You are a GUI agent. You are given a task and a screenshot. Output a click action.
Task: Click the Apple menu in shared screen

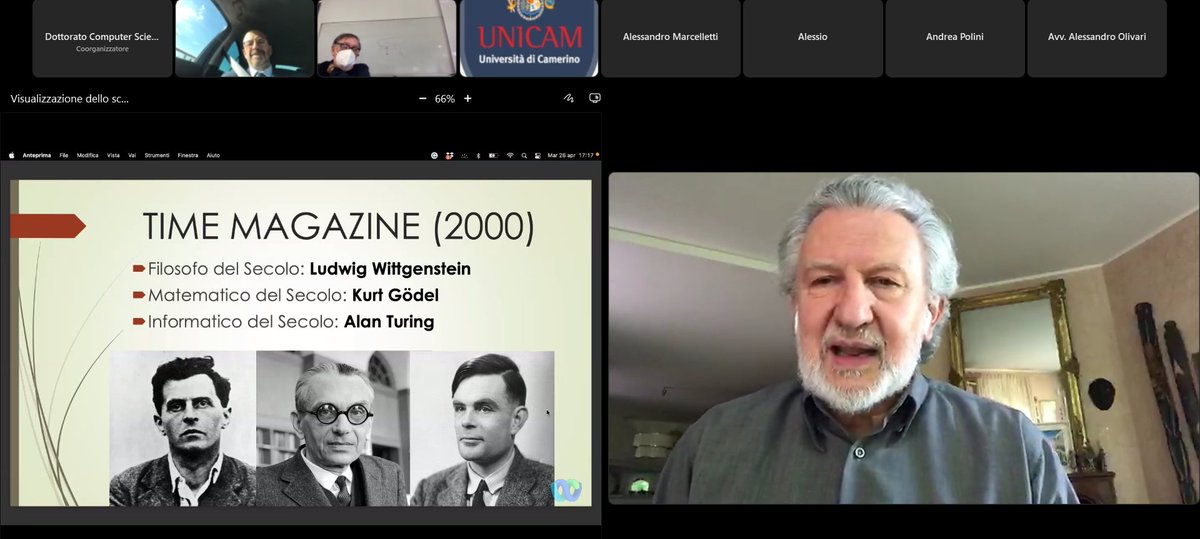(x=12, y=155)
